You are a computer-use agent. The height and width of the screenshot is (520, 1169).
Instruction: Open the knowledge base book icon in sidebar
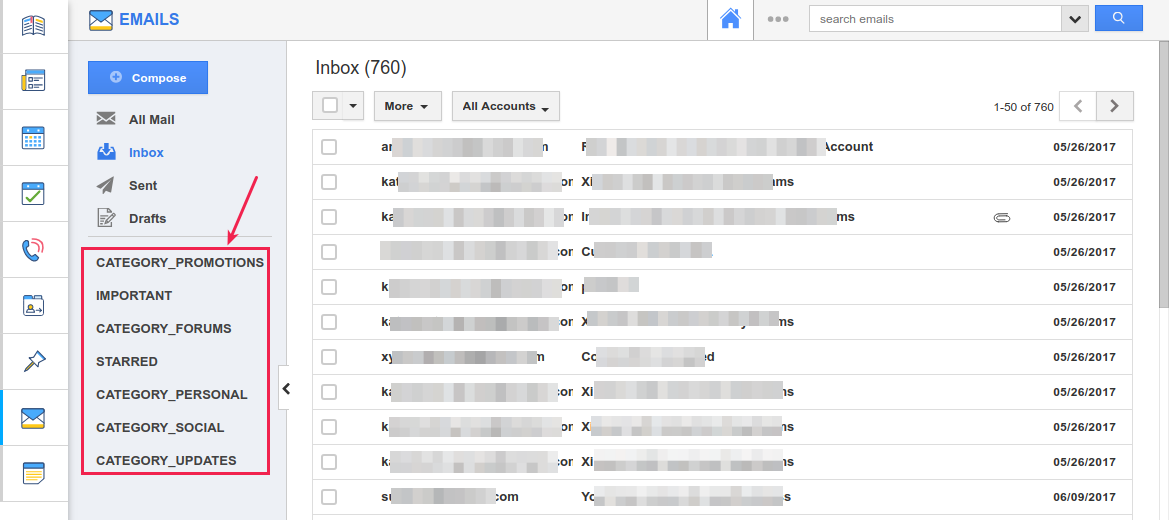pos(34,26)
